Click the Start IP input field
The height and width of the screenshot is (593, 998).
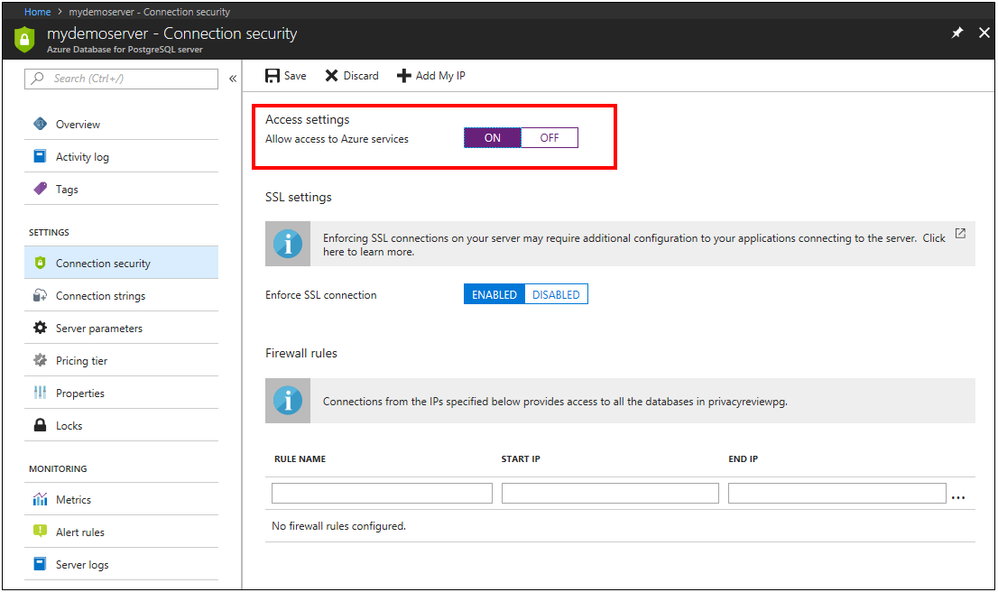pos(610,493)
